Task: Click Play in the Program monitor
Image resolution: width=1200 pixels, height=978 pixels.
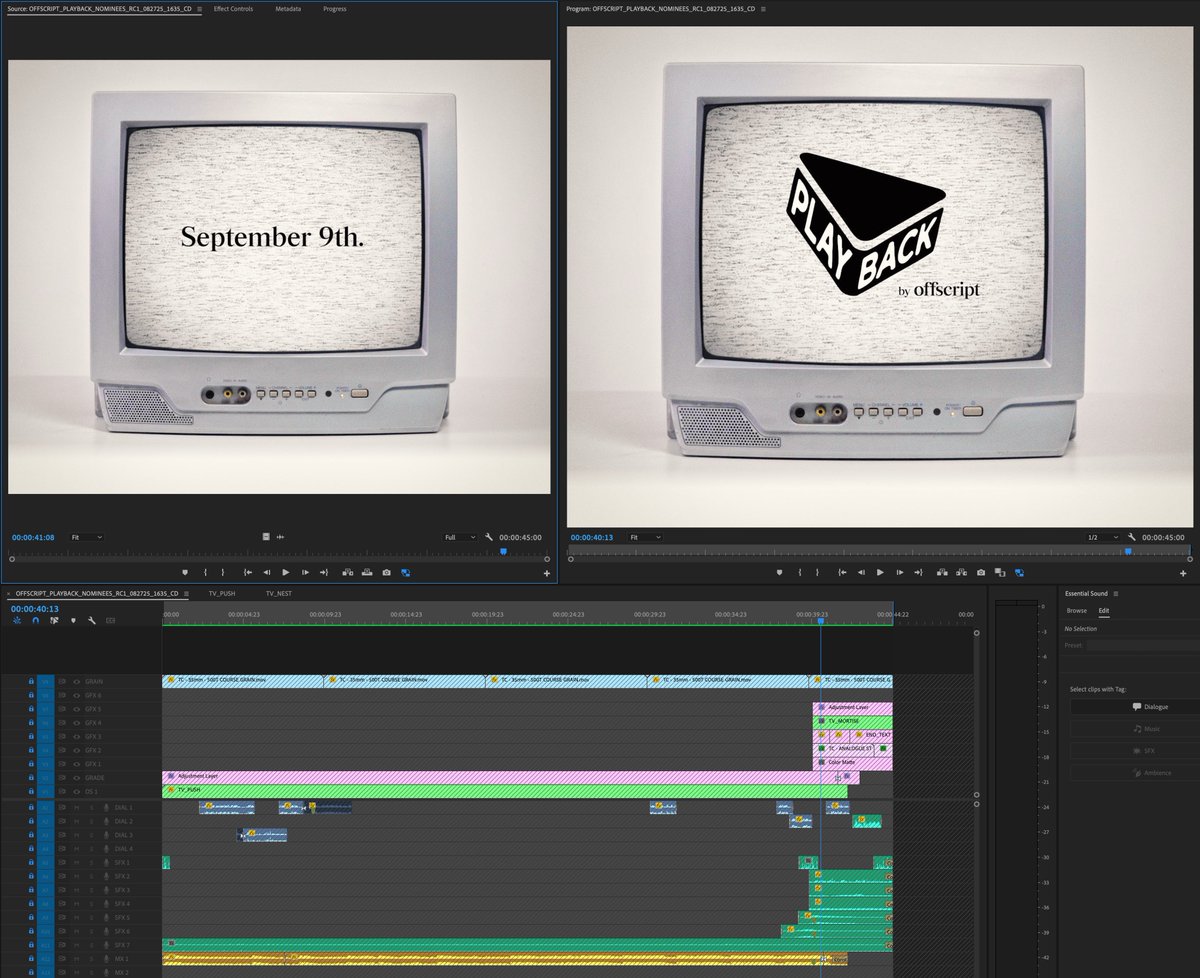Action: [880, 572]
